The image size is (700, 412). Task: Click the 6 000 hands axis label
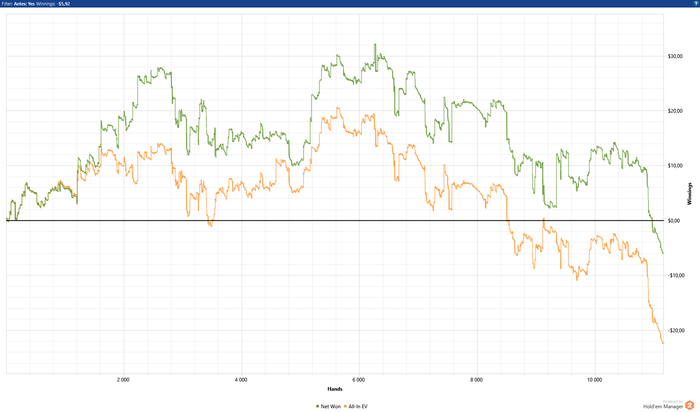tap(358, 380)
